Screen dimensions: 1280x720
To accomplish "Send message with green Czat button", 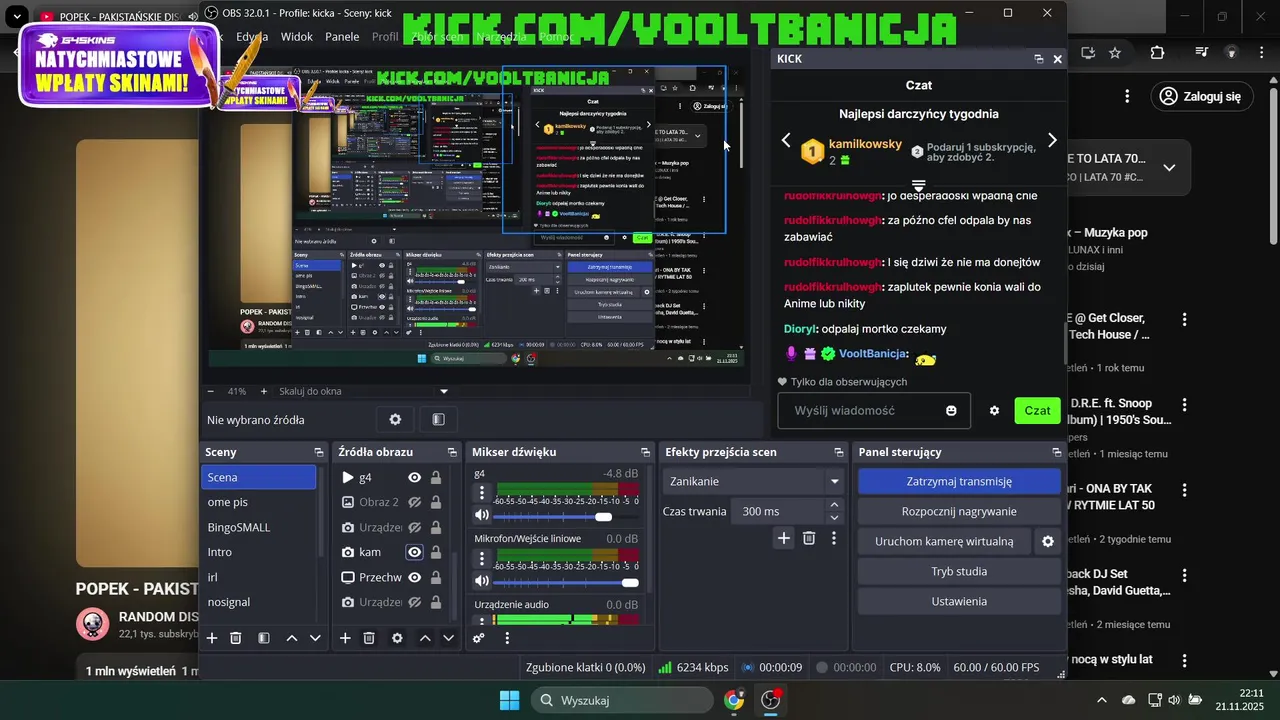I will (x=1037, y=411).
